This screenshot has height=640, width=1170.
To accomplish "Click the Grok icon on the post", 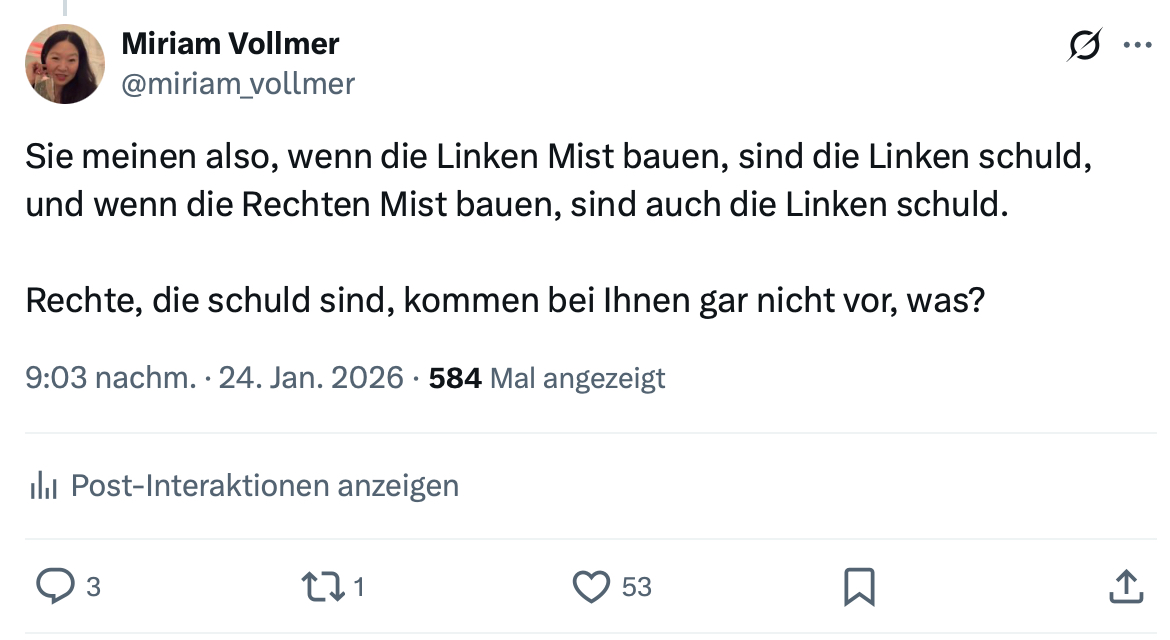I will pos(1085,45).
